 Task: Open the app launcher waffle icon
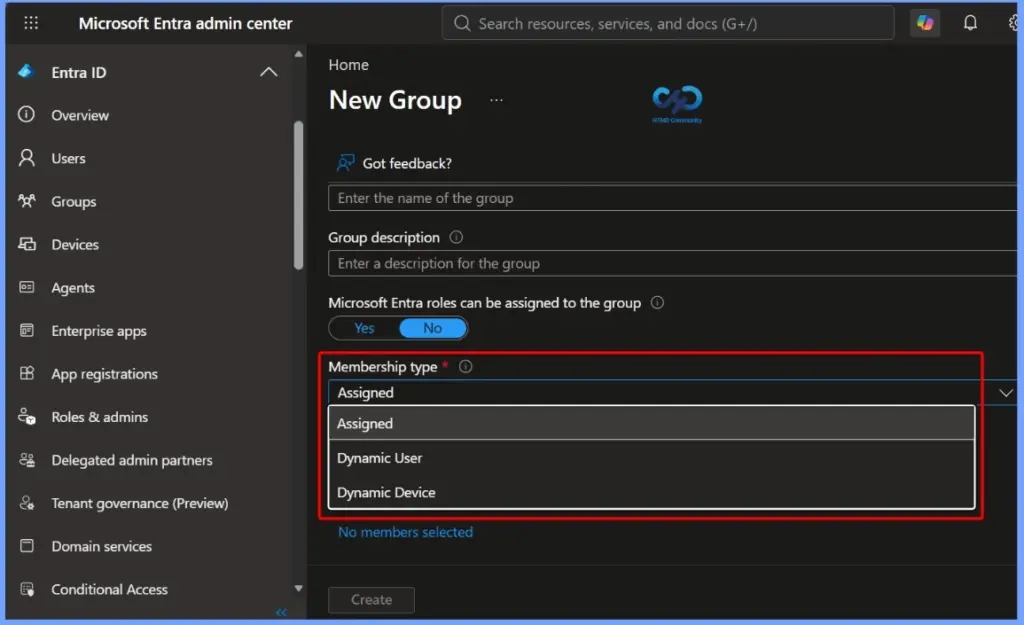tap(31, 24)
